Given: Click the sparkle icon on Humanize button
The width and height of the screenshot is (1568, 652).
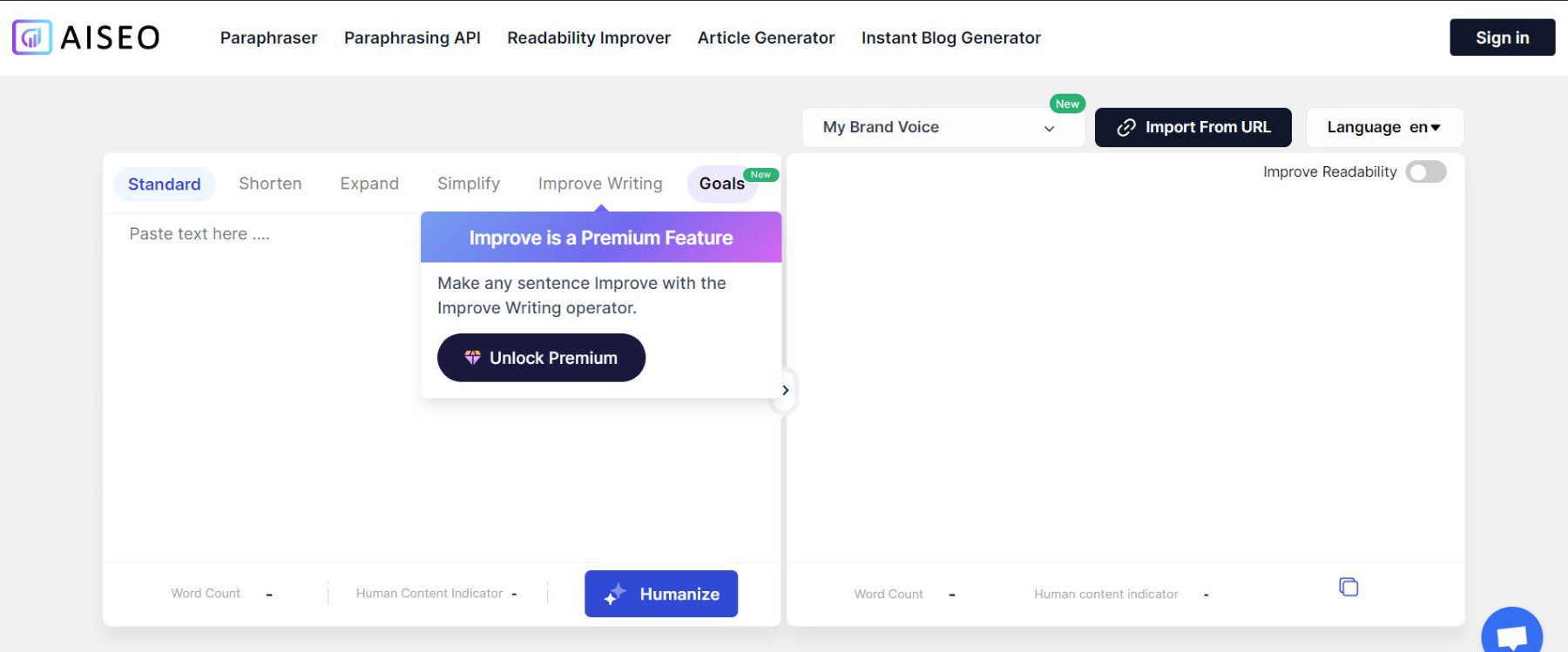Looking at the screenshot, I should (x=612, y=594).
